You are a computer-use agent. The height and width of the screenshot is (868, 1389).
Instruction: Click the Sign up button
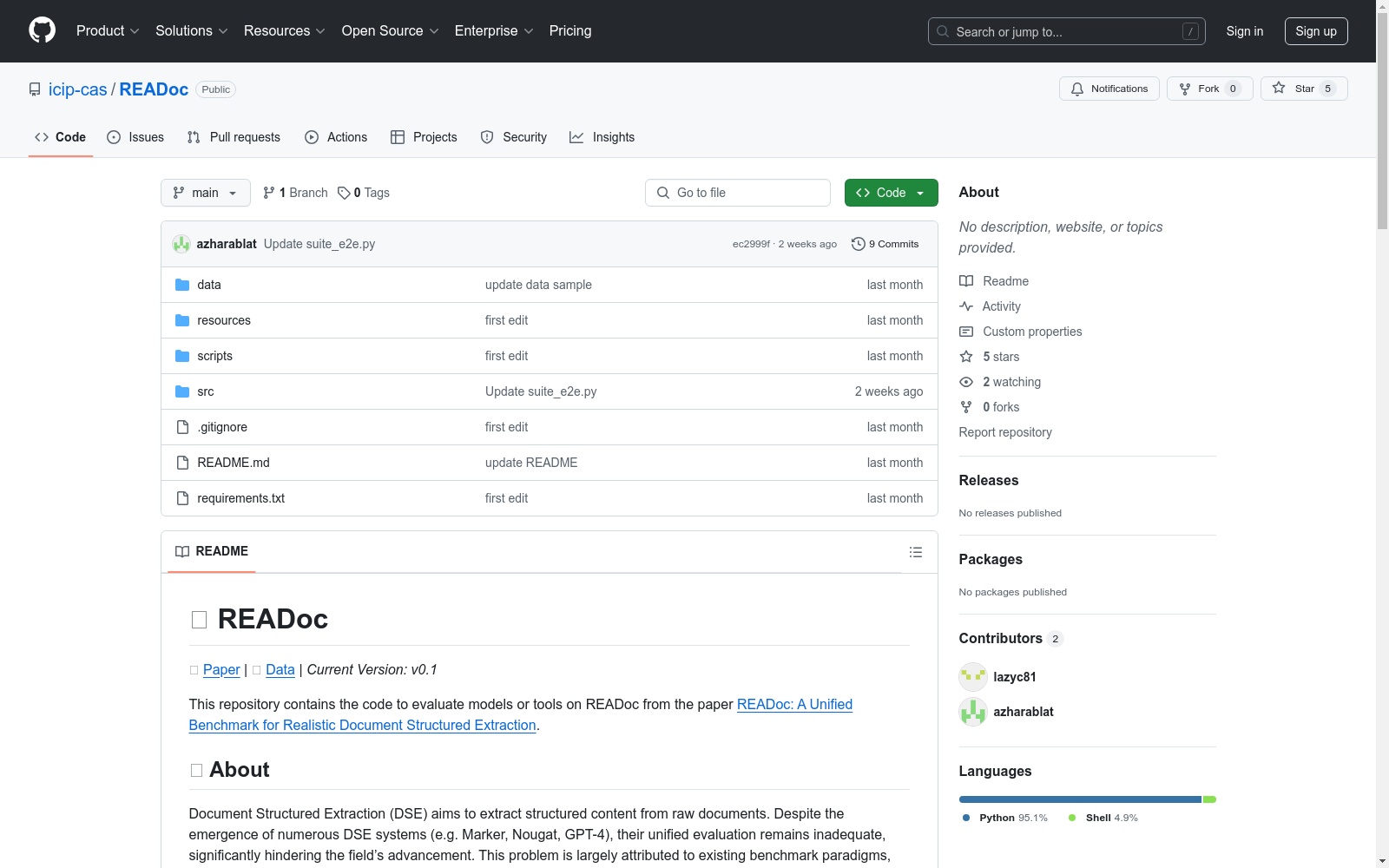click(1316, 31)
